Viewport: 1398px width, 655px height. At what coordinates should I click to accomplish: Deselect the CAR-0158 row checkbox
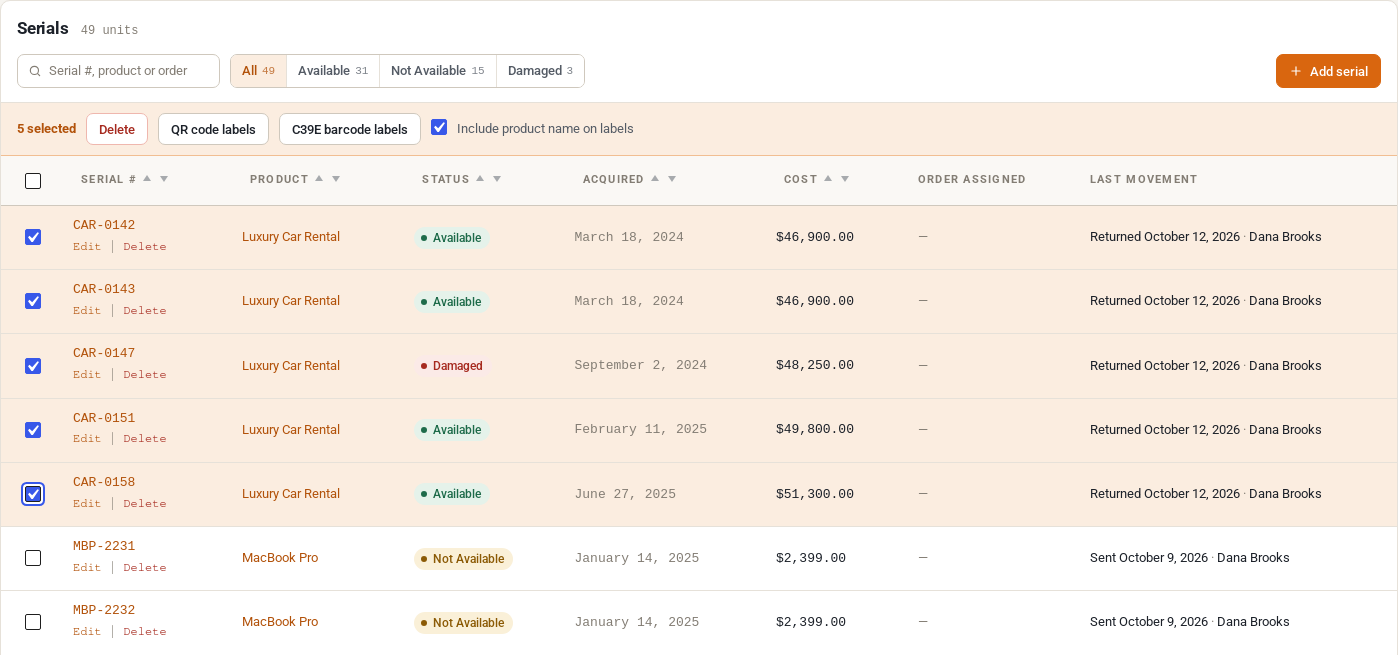pyautogui.click(x=33, y=494)
